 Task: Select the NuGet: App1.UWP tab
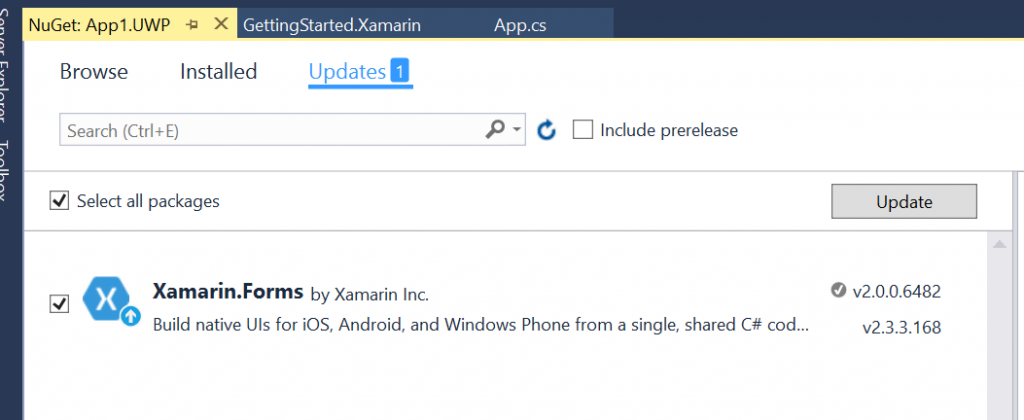(99, 25)
